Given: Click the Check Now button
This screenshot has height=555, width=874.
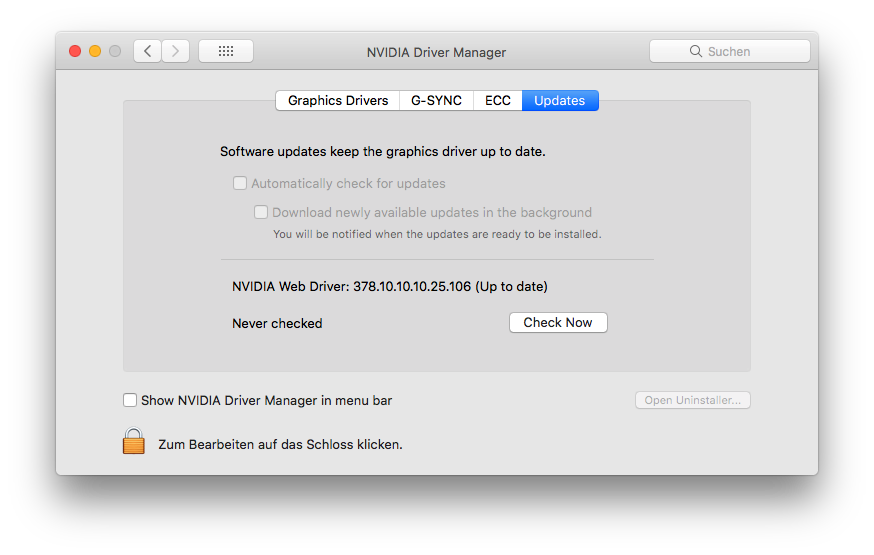Looking at the screenshot, I should (558, 323).
